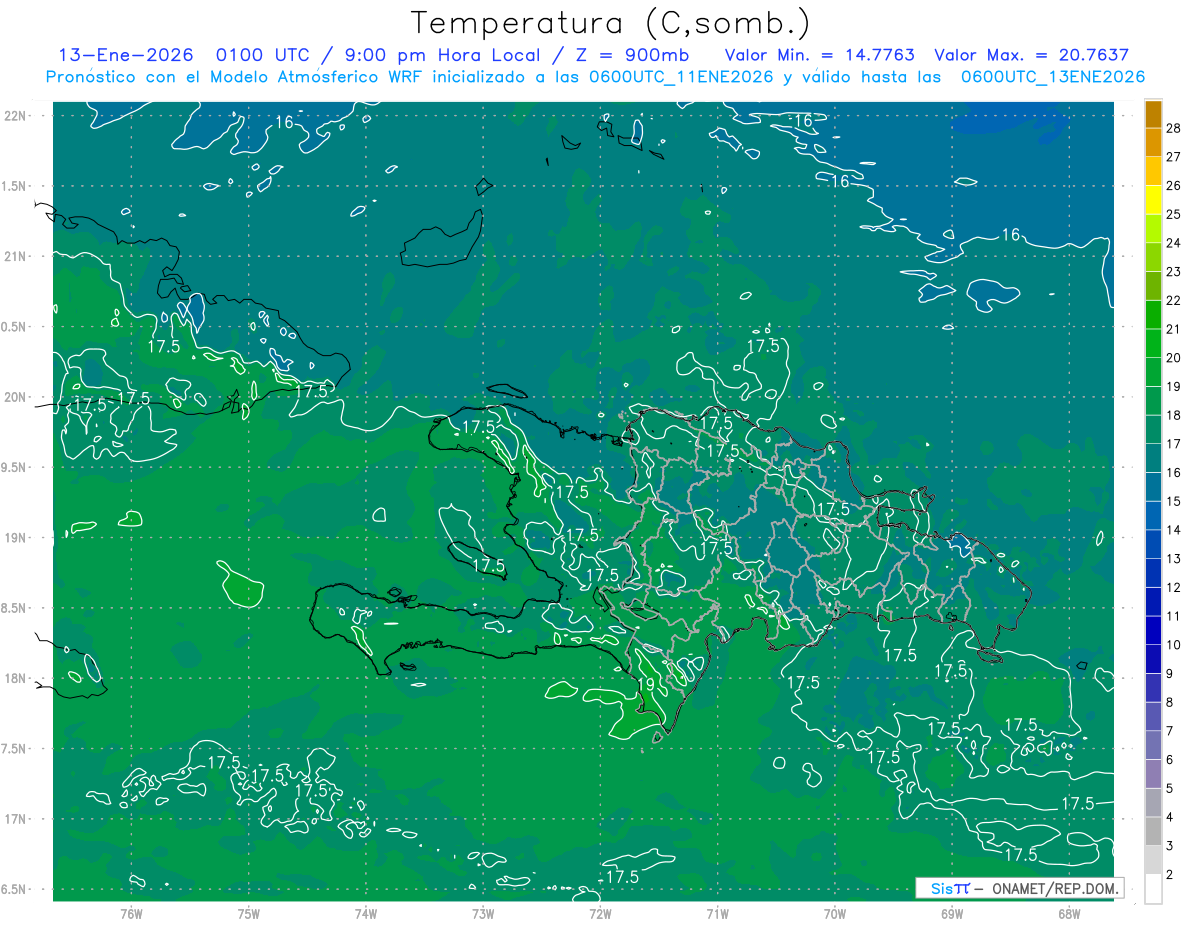
Task: Click the 'SisTT' logo text
Action: 950,888
